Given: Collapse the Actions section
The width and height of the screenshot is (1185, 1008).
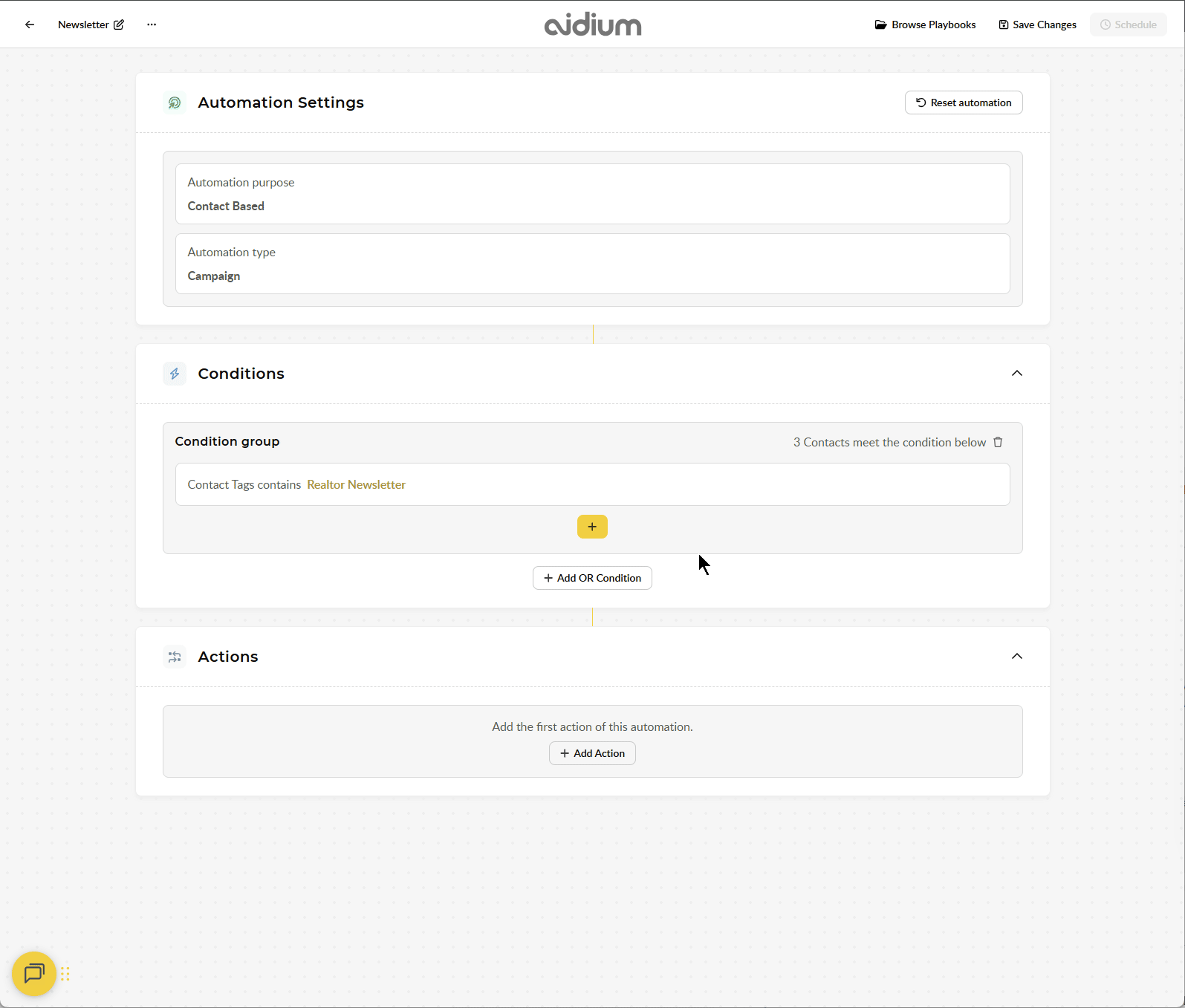Looking at the screenshot, I should click(x=1016, y=657).
